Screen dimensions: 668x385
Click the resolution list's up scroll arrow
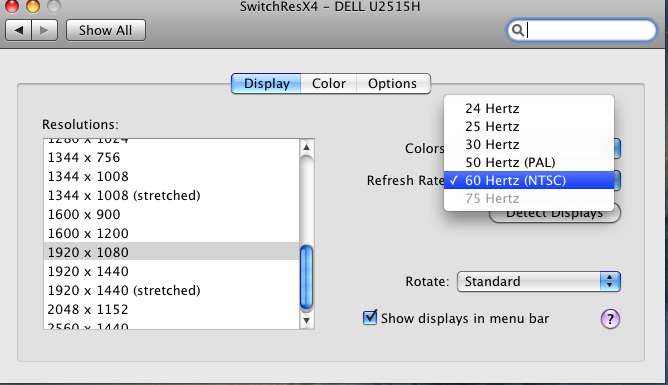[x=306, y=147]
